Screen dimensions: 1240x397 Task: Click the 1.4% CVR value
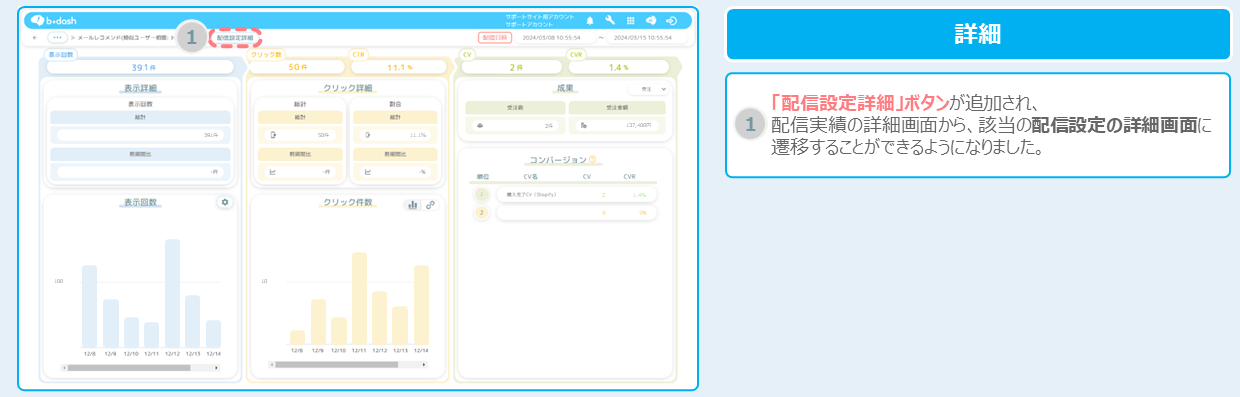click(x=619, y=67)
